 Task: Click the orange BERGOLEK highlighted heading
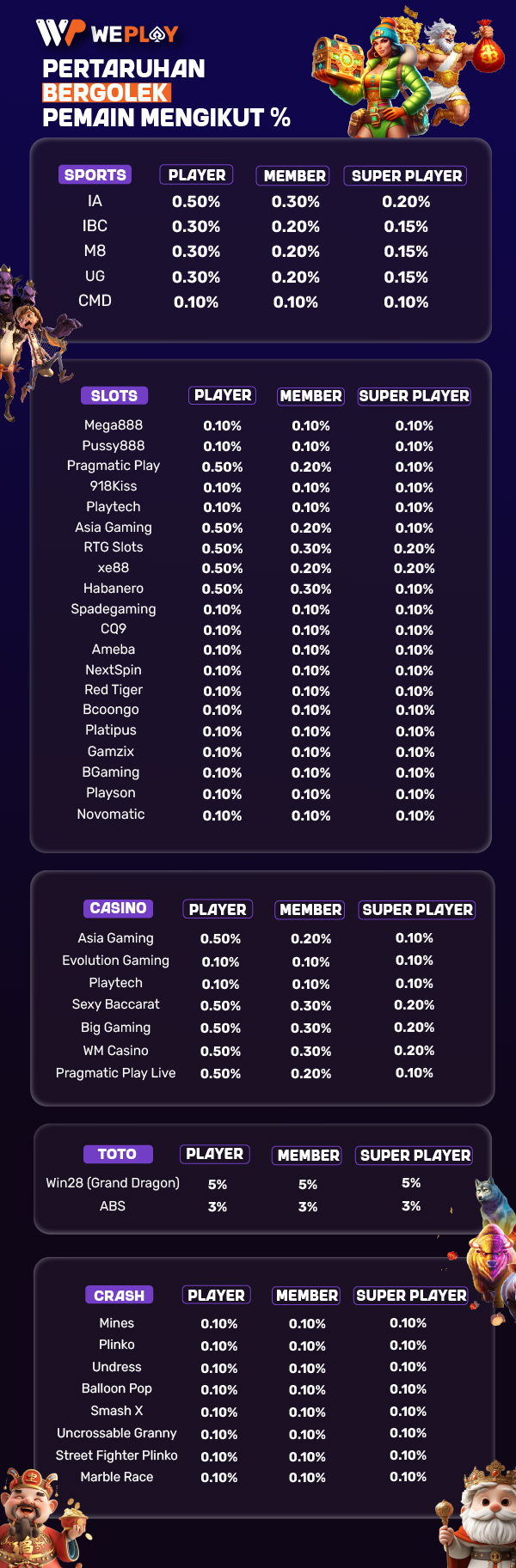tap(107, 93)
